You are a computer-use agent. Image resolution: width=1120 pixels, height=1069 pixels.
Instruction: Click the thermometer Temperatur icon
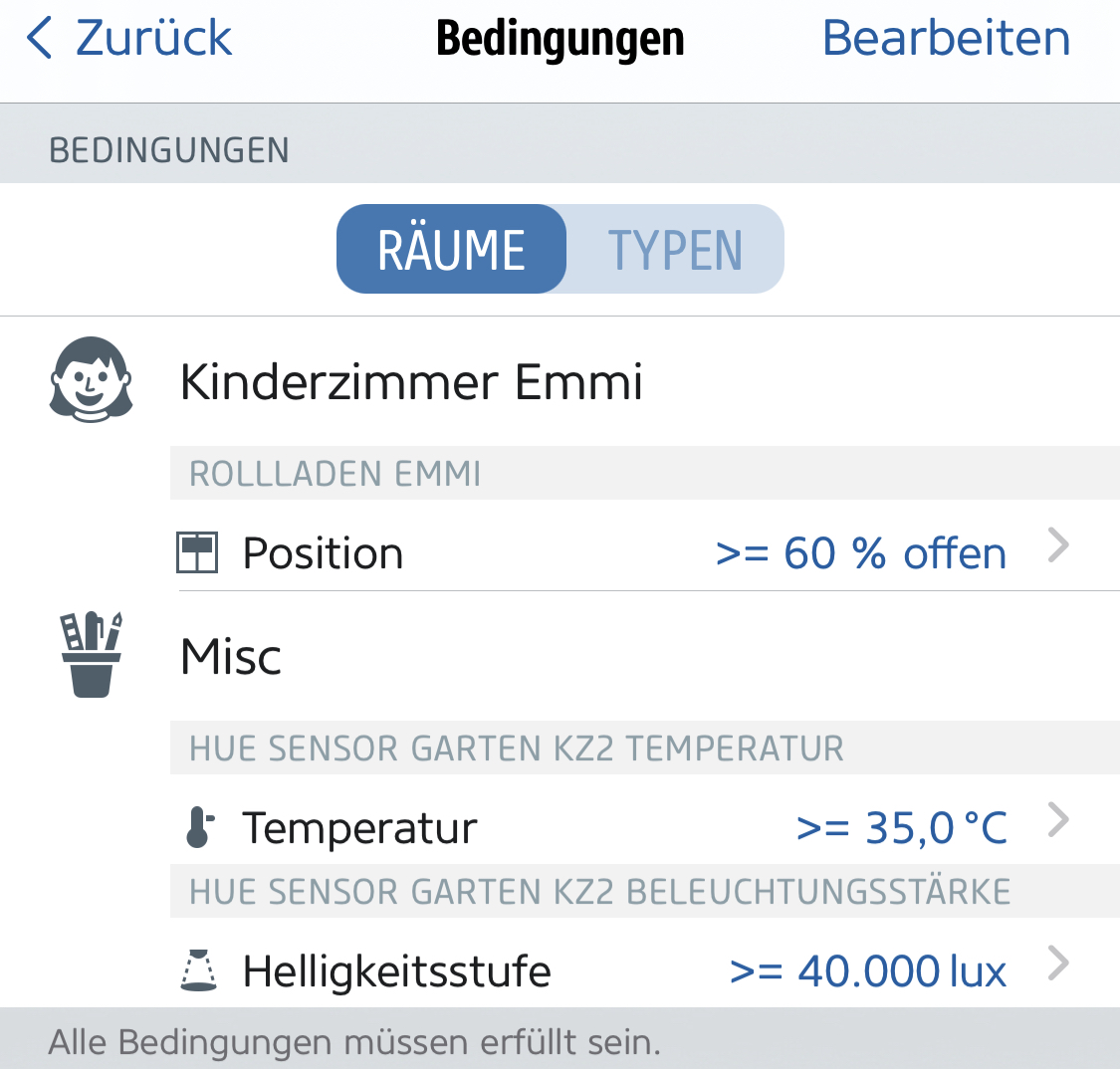199,828
